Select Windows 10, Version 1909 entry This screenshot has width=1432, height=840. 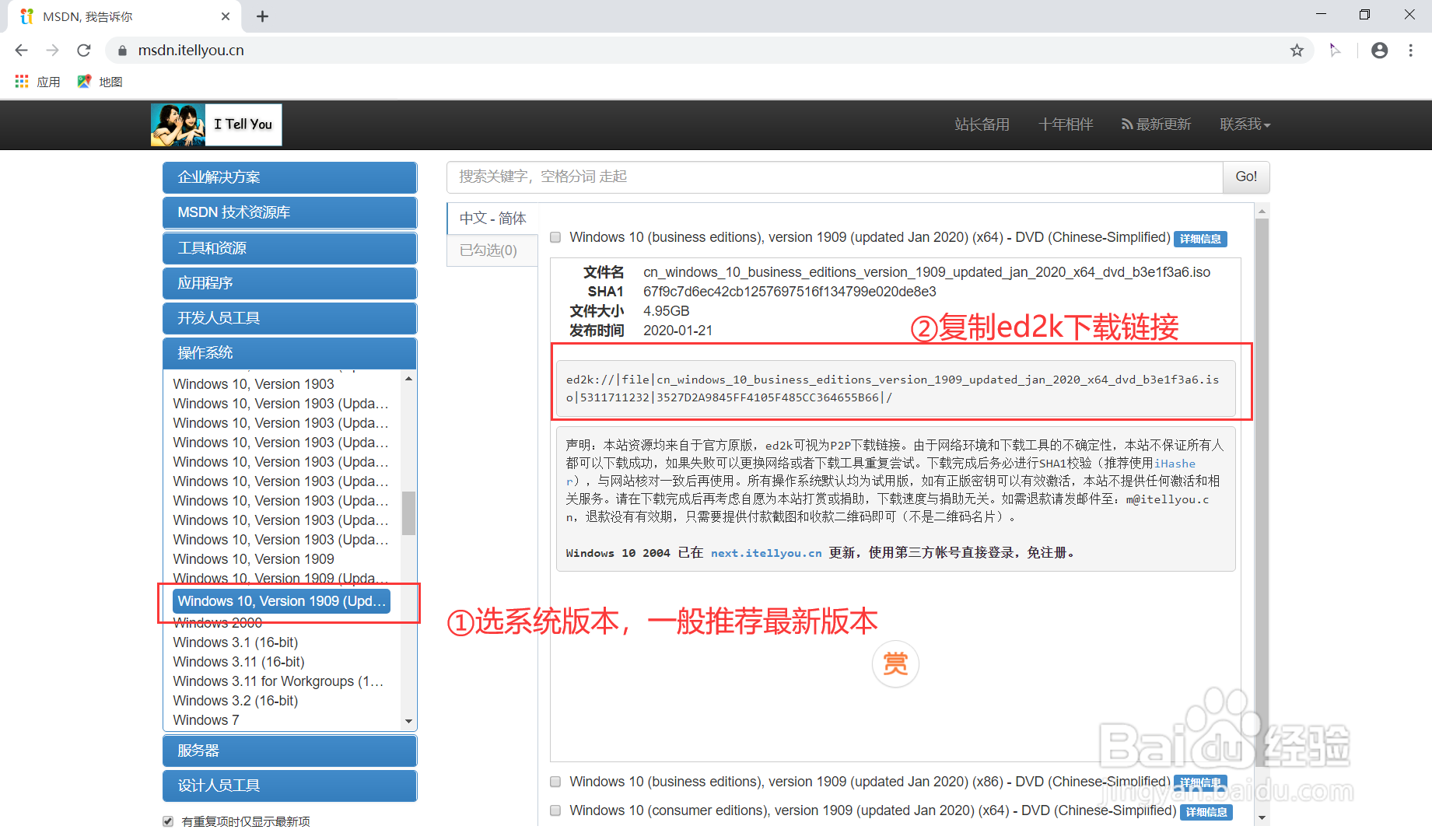pos(254,559)
